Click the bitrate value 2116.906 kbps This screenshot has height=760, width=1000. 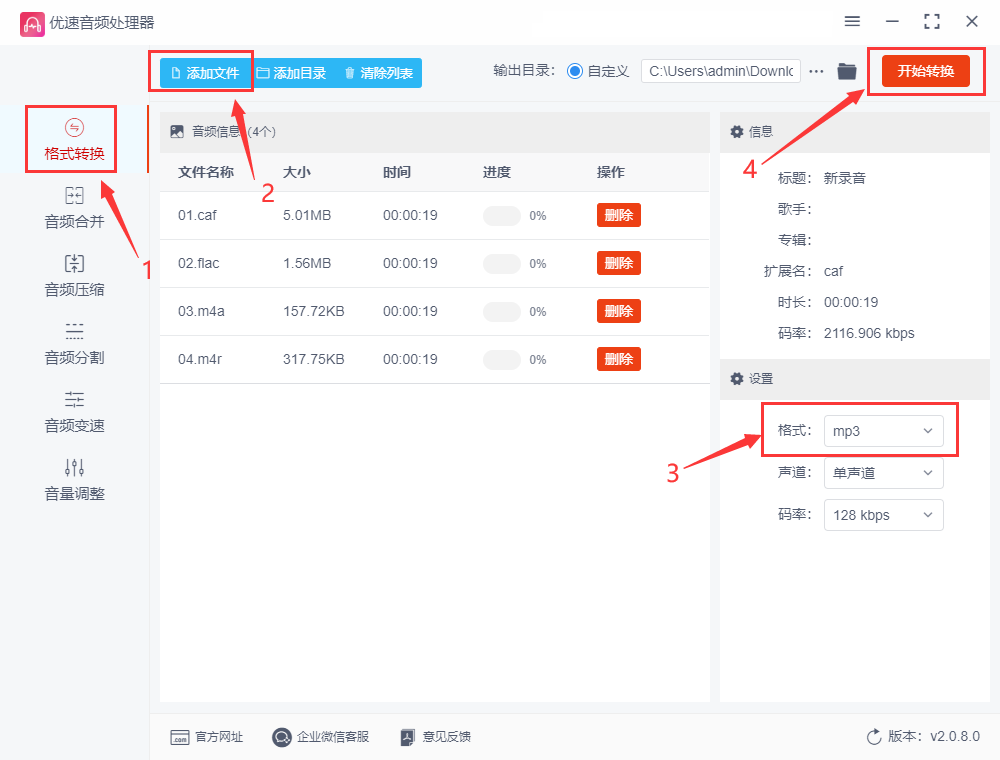click(x=869, y=333)
